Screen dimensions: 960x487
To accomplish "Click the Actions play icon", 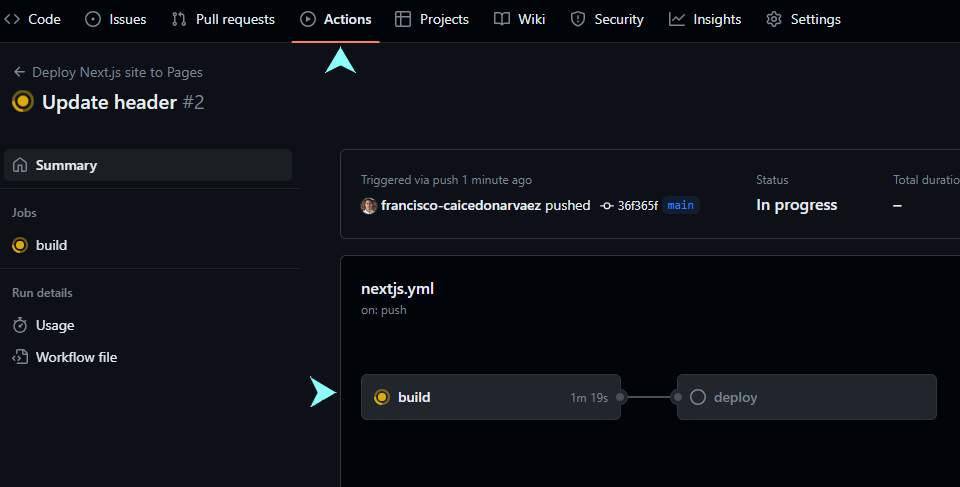I will pos(308,20).
